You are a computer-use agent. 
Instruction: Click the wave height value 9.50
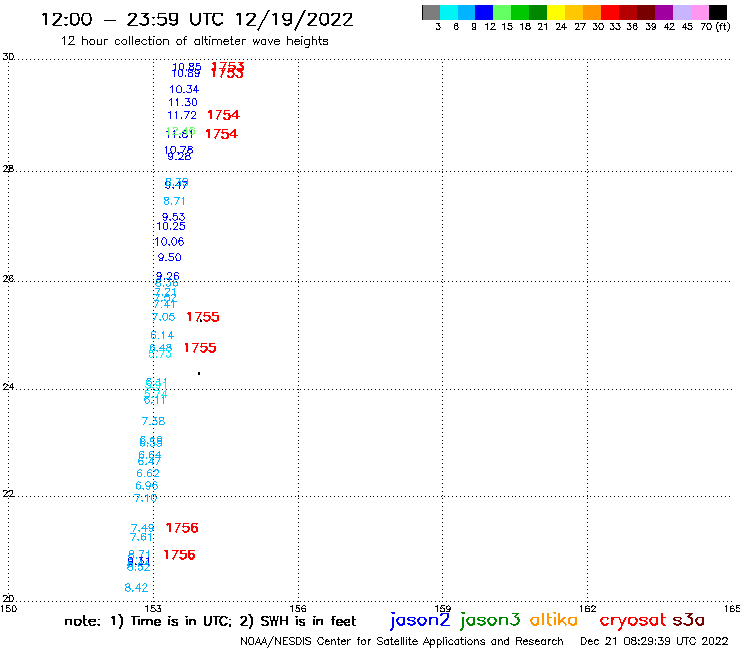pos(169,257)
